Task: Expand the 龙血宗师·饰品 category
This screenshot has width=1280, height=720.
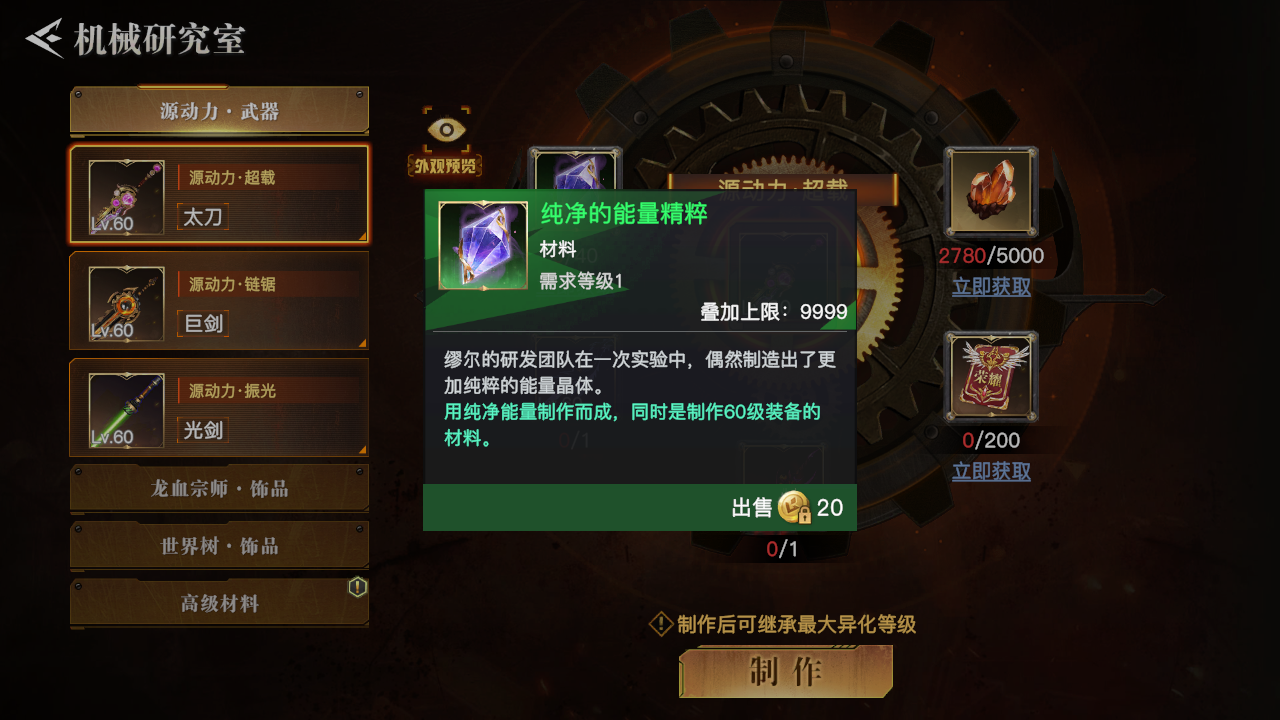Action: tap(219, 488)
